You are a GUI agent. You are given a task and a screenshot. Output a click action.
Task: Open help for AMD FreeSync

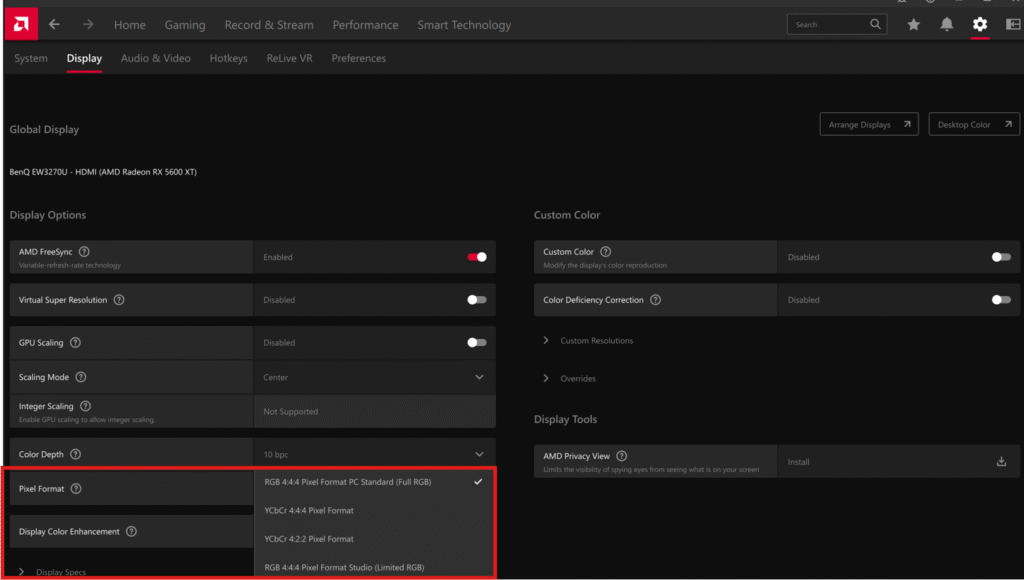pyautogui.click(x=84, y=251)
